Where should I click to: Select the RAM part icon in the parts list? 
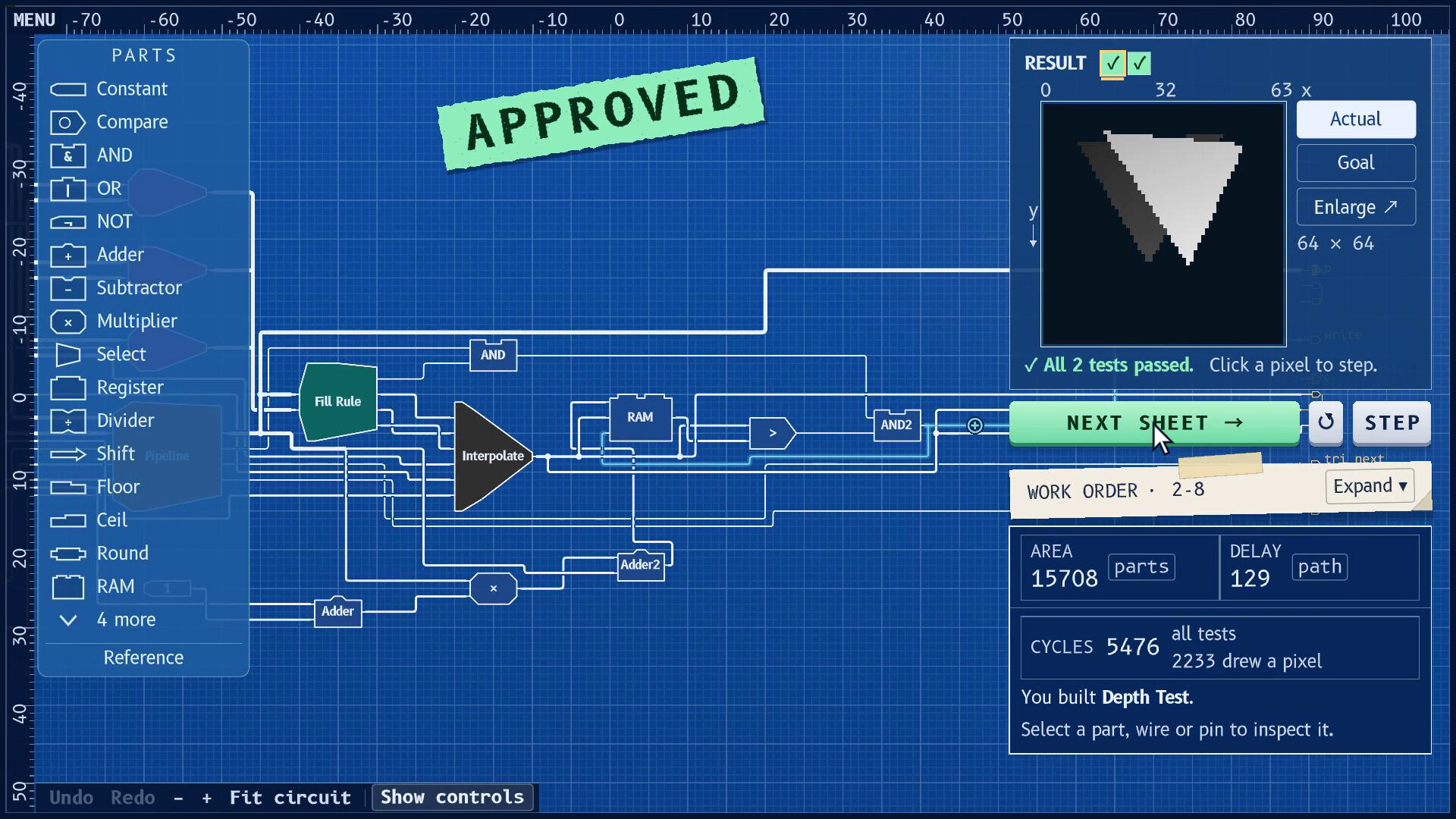[67, 587]
